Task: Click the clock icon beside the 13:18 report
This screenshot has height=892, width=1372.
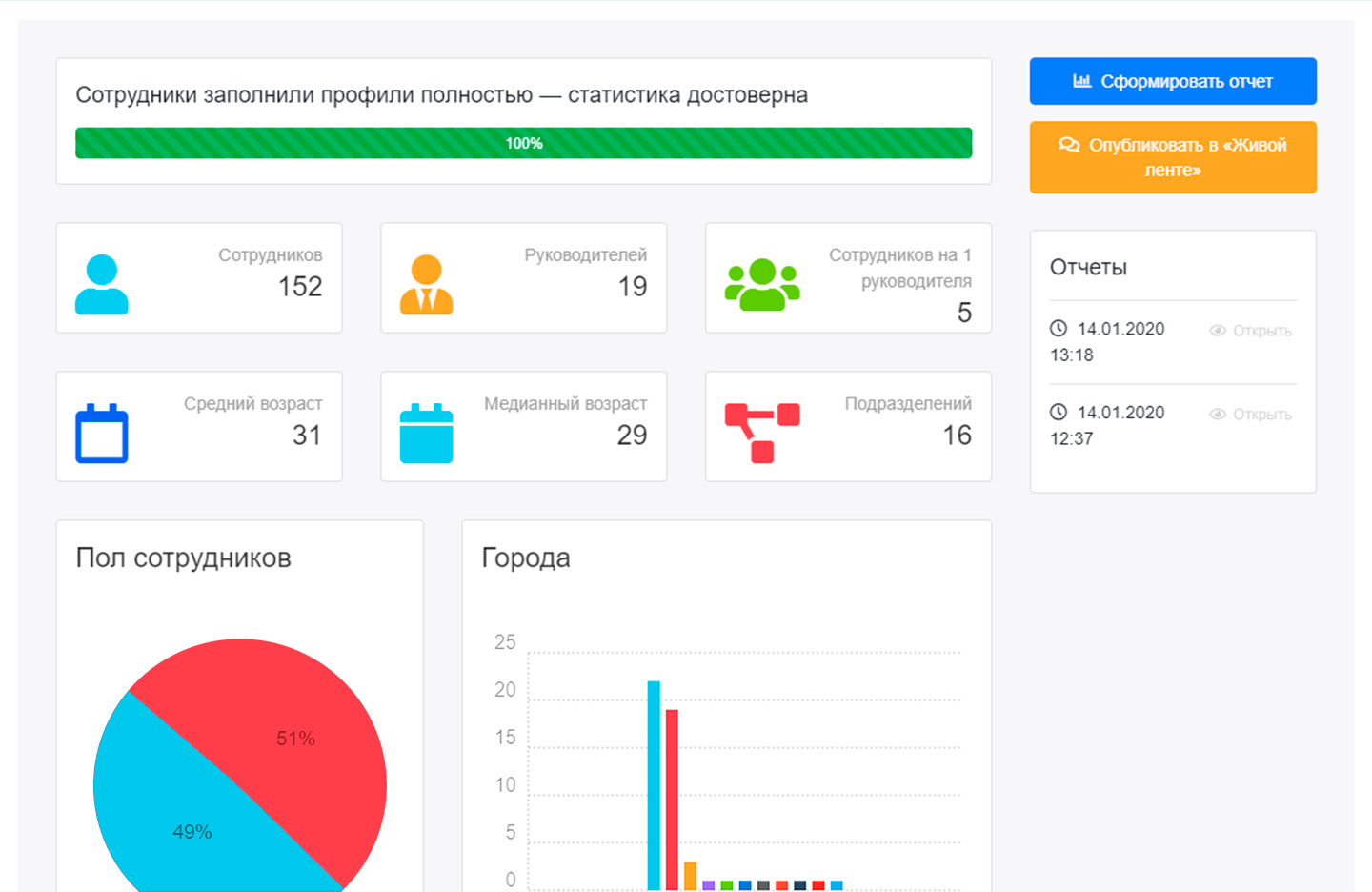Action: click(1059, 329)
